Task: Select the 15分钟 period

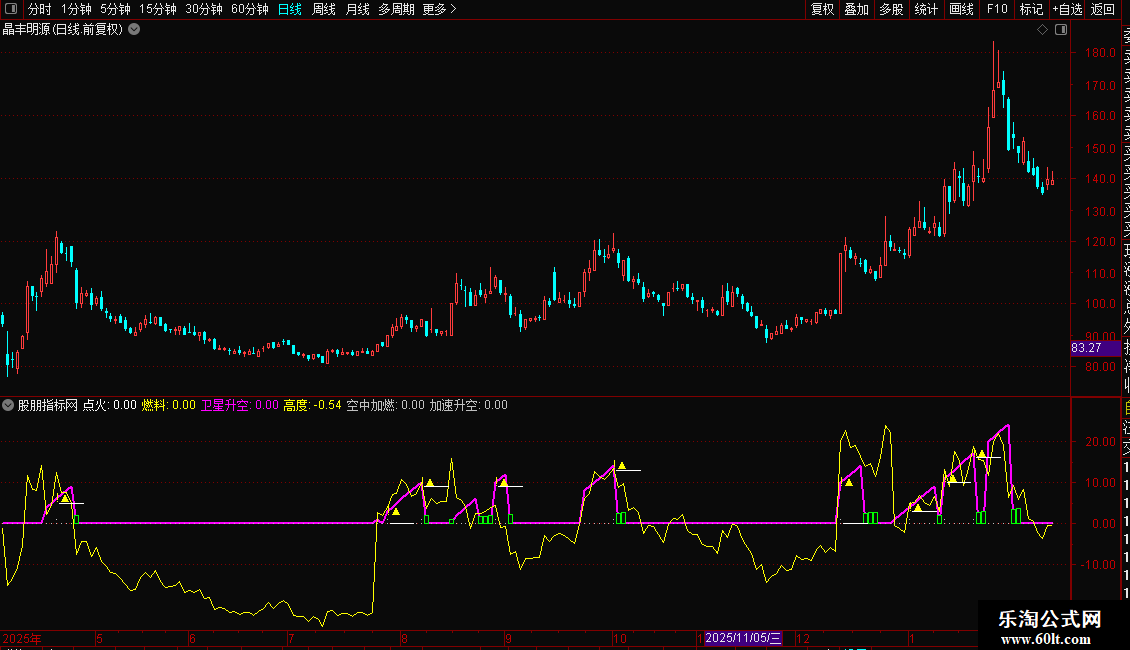Action: pos(158,9)
